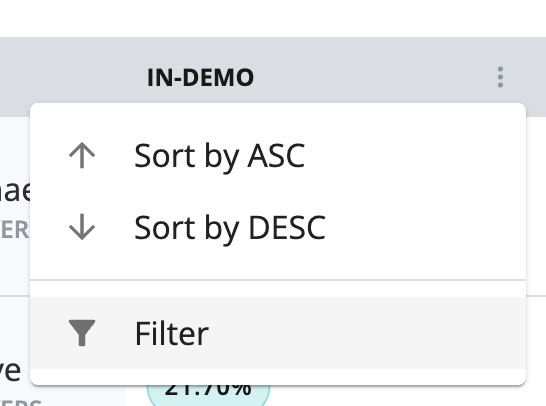Click the 'Sort by ASC' text label
Screen dimensions: 546x406
220,156
